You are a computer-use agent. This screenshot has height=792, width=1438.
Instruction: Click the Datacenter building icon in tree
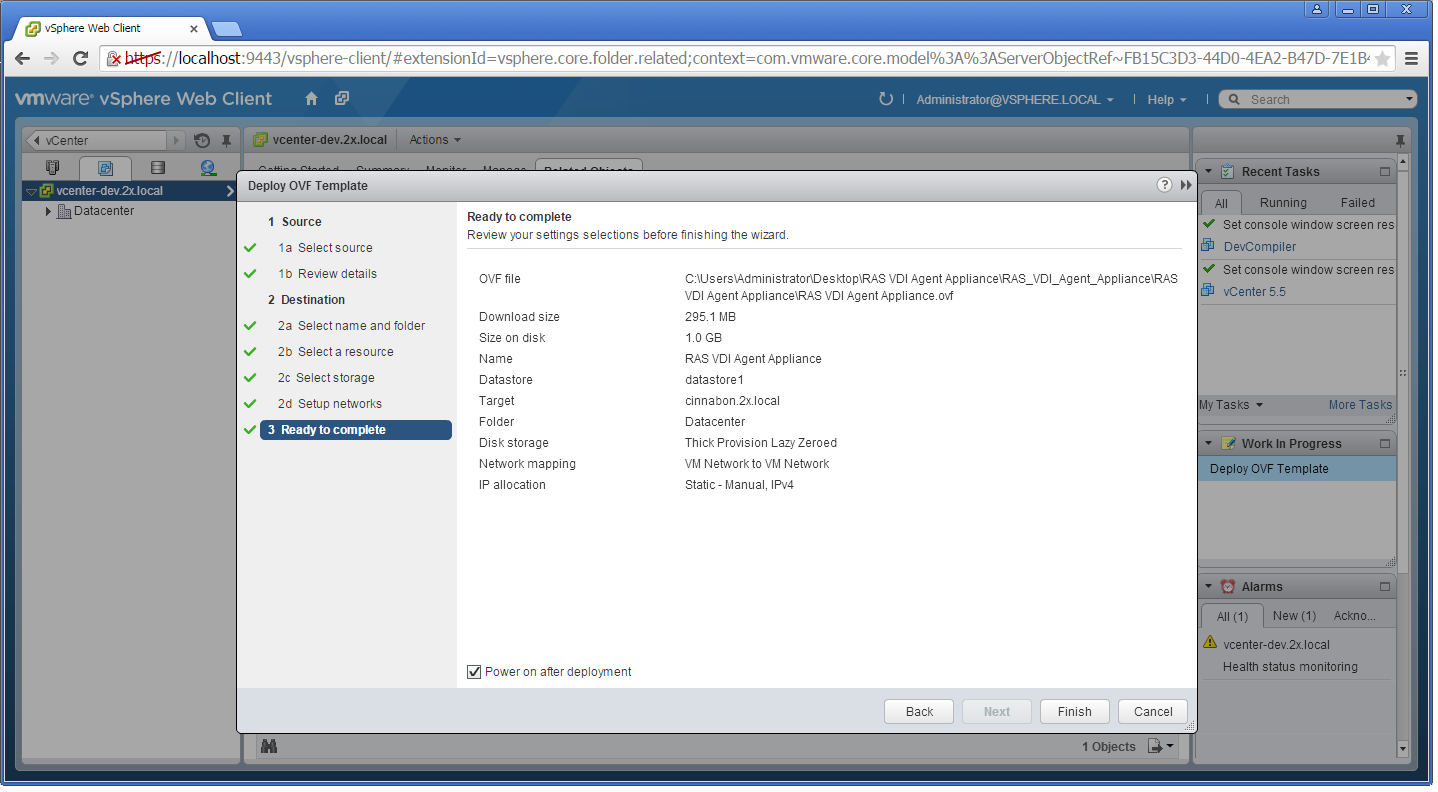(x=65, y=211)
